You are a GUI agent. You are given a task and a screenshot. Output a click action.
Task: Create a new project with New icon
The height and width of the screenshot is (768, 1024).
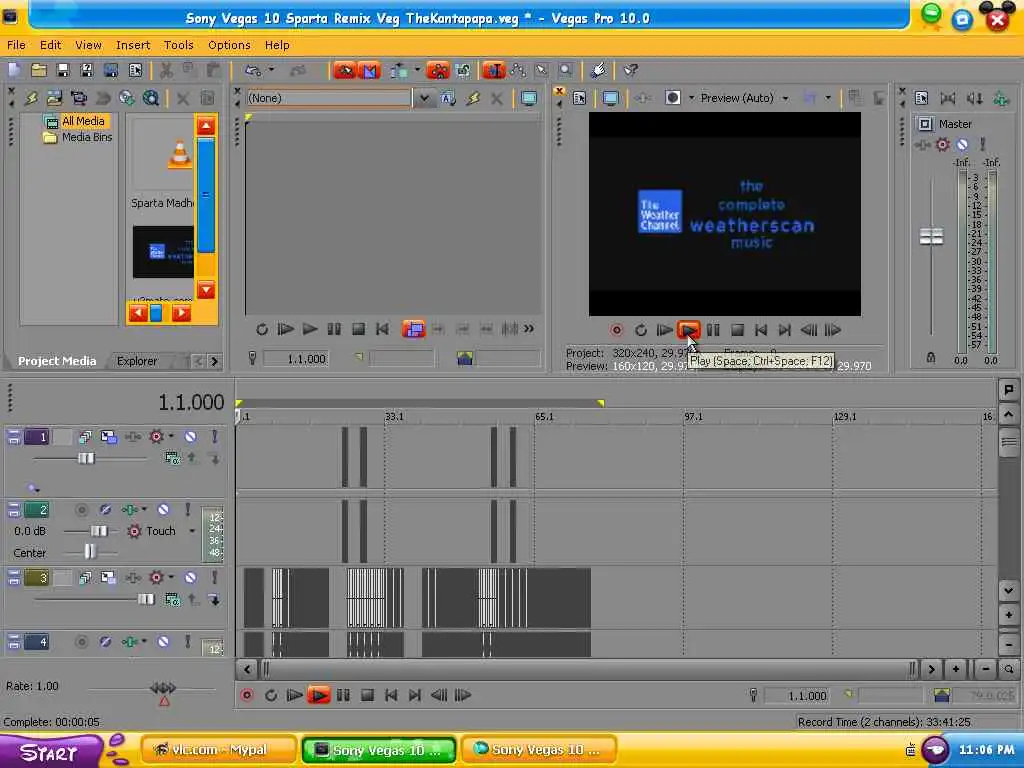pyautogui.click(x=15, y=70)
